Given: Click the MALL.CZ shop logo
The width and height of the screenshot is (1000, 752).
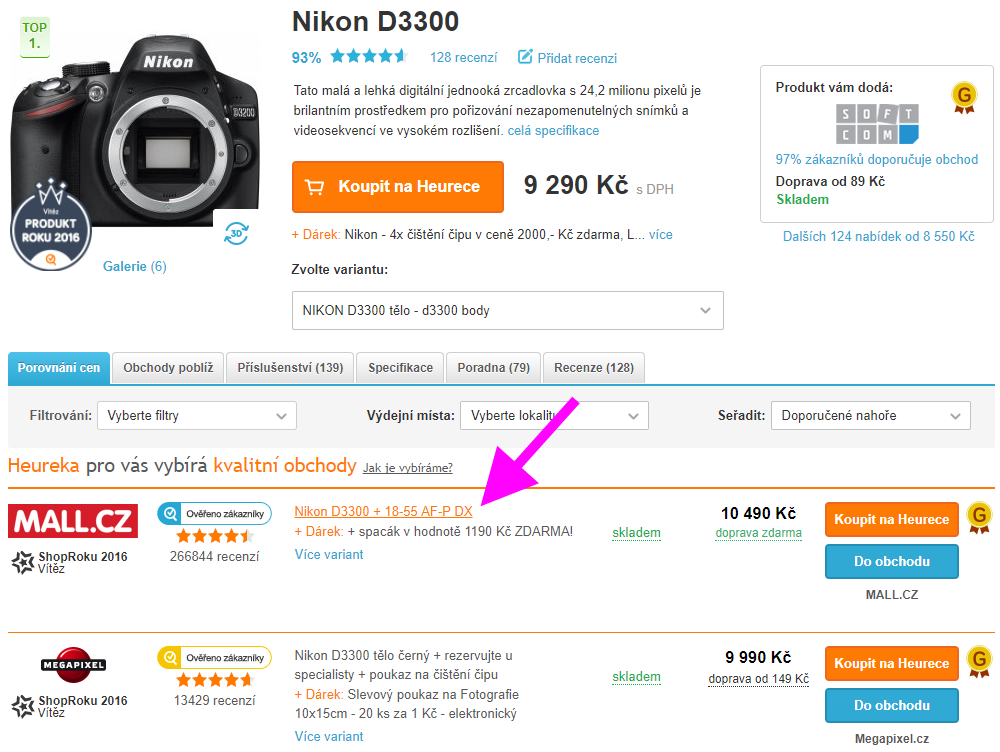Looking at the screenshot, I should pyautogui.click(x=73, y=521).
